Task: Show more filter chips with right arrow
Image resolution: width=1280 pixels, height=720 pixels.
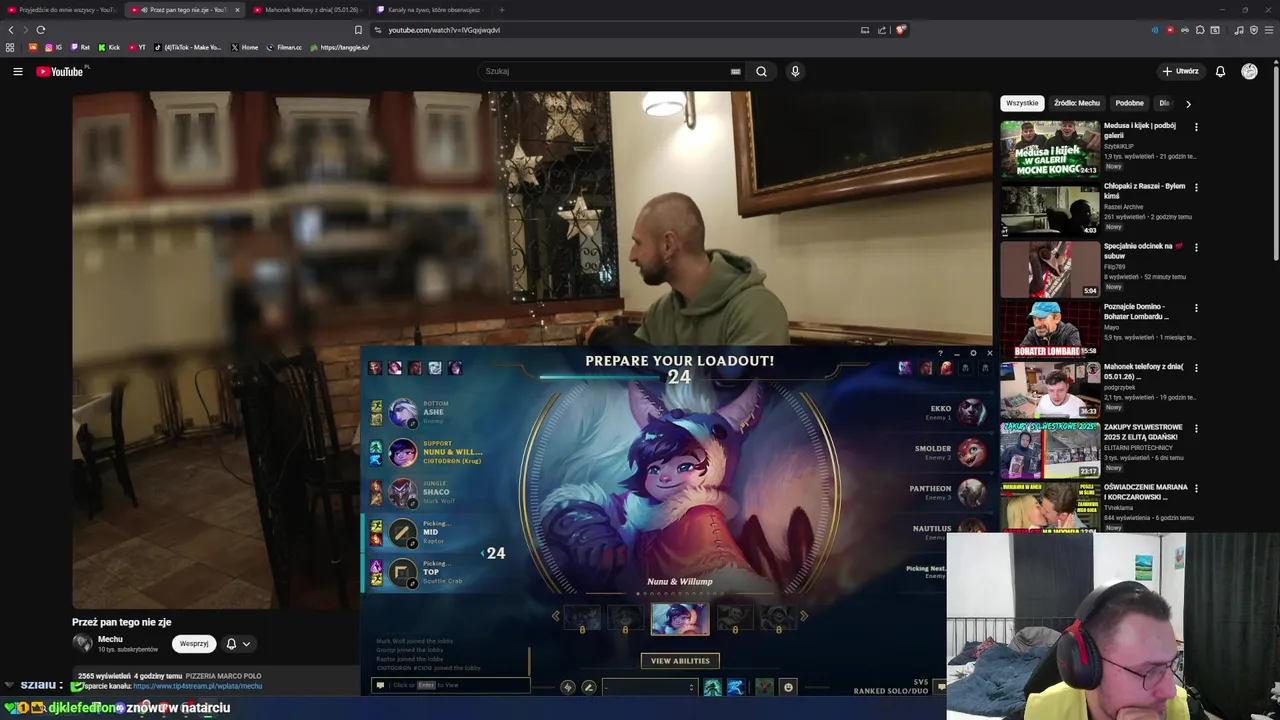Action: pyautogui.click(x=1188, y=103)
